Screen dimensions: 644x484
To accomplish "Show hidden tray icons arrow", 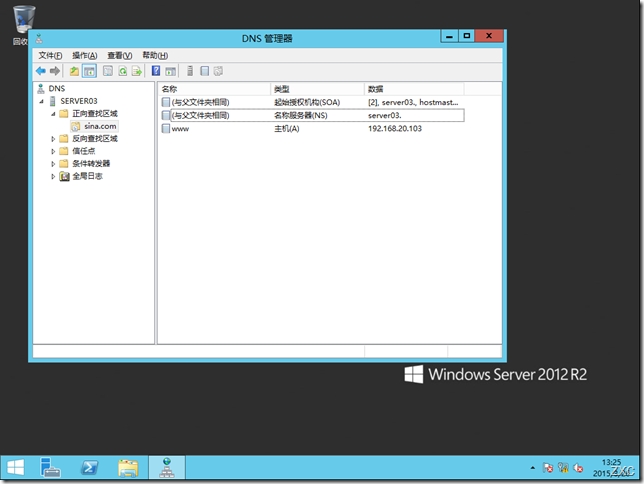I will [x=532, y=468].
